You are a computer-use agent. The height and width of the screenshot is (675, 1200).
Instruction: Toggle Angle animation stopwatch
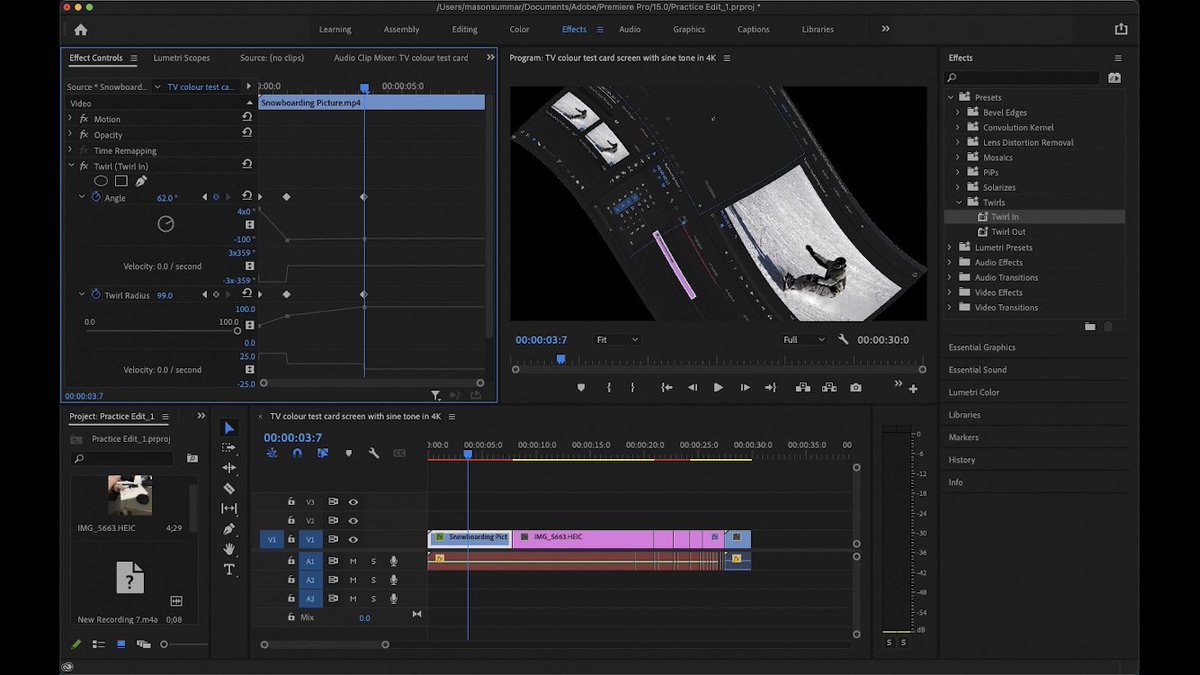pos(96,198)
